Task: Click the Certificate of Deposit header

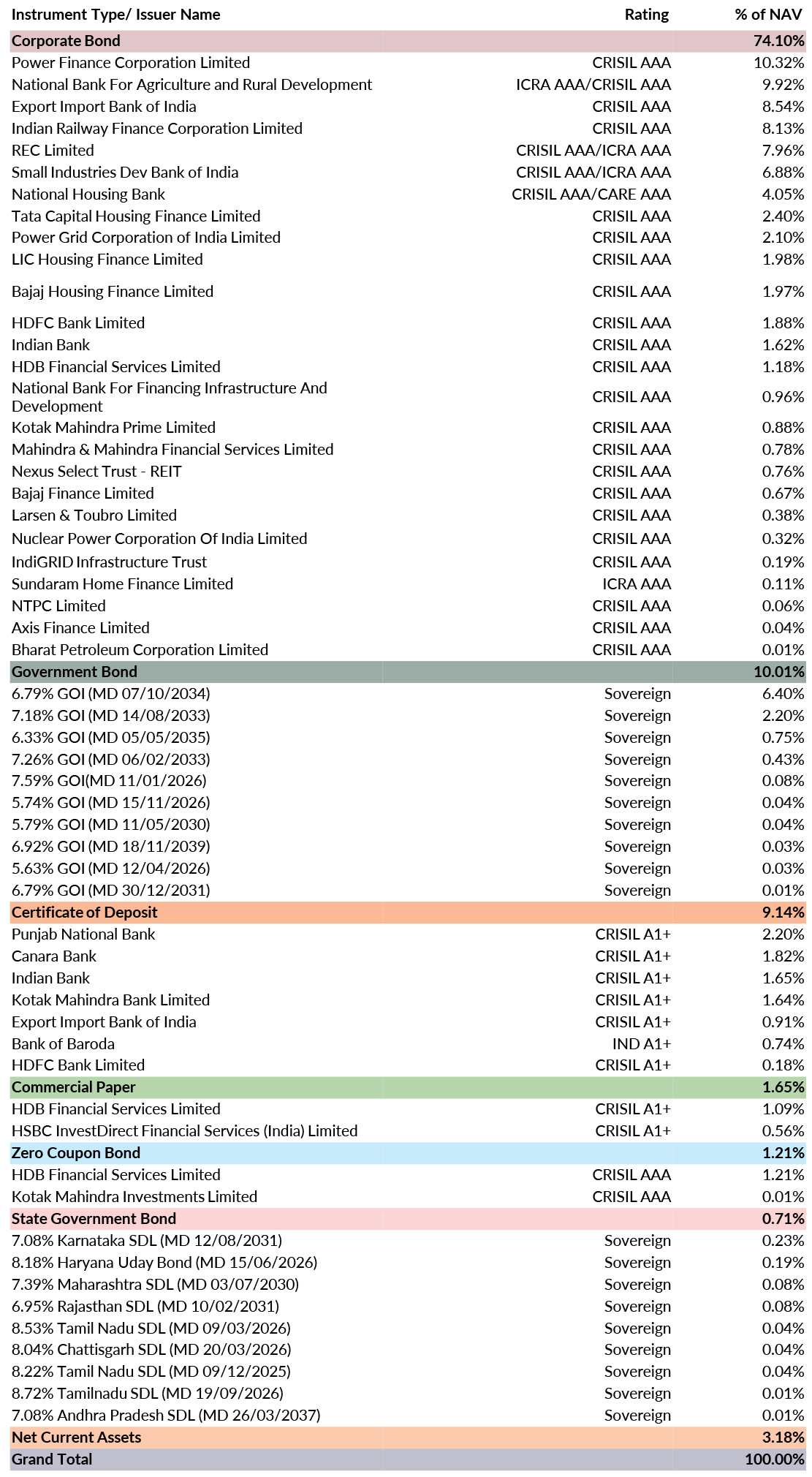Action: click(x=408, y=912)
